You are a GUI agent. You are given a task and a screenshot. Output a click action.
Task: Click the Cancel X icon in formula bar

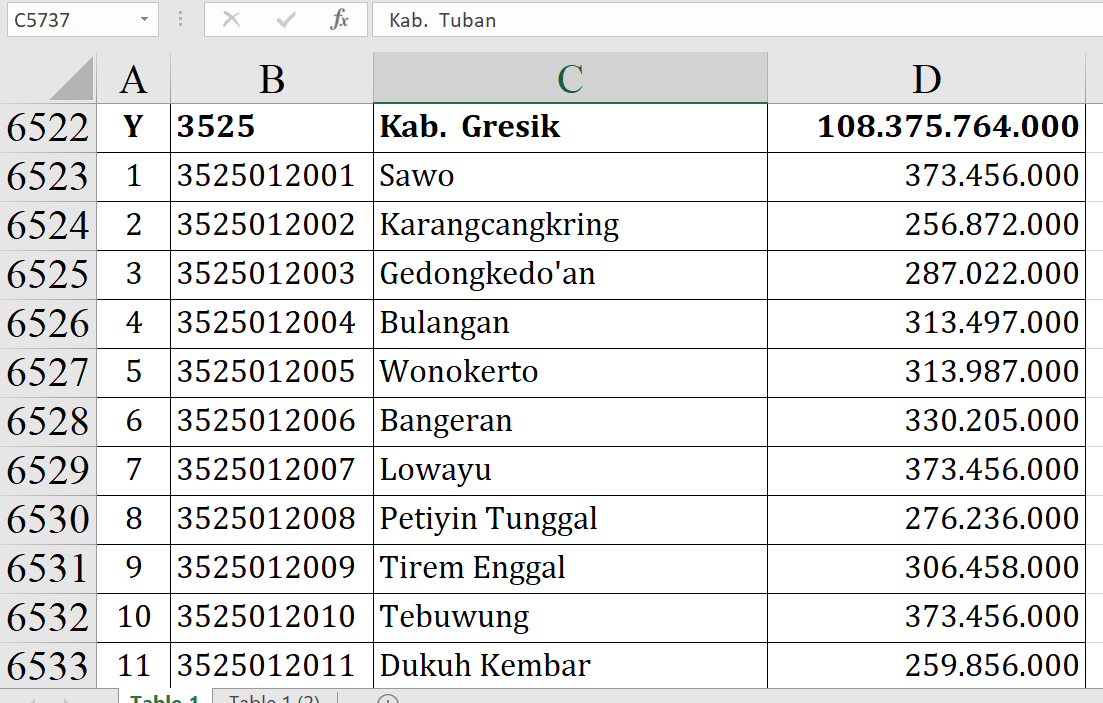pos(231,20)
